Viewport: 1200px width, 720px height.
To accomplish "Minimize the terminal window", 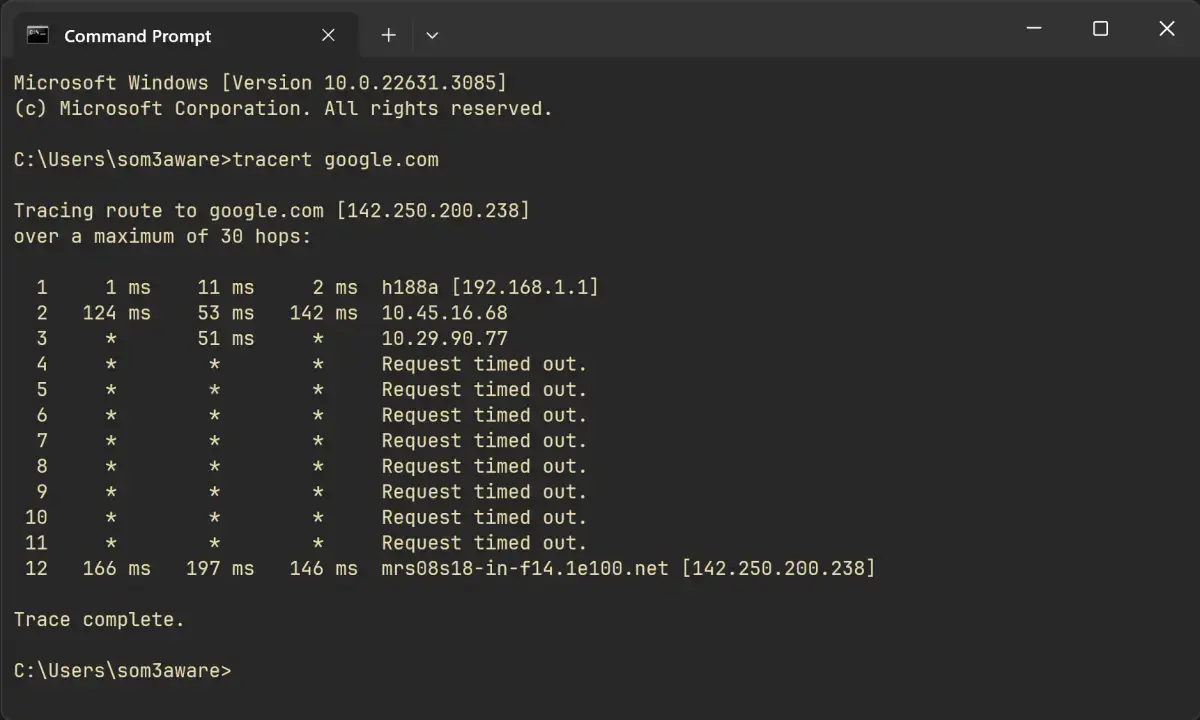I will click(x=1035, y=29).
